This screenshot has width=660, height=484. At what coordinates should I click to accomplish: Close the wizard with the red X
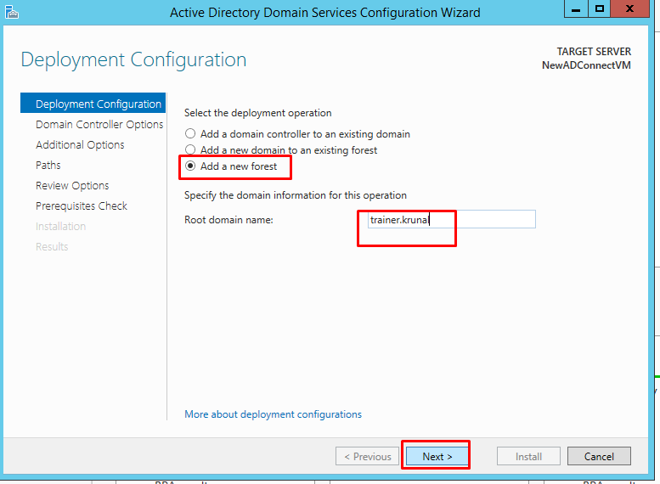[636, 10]
